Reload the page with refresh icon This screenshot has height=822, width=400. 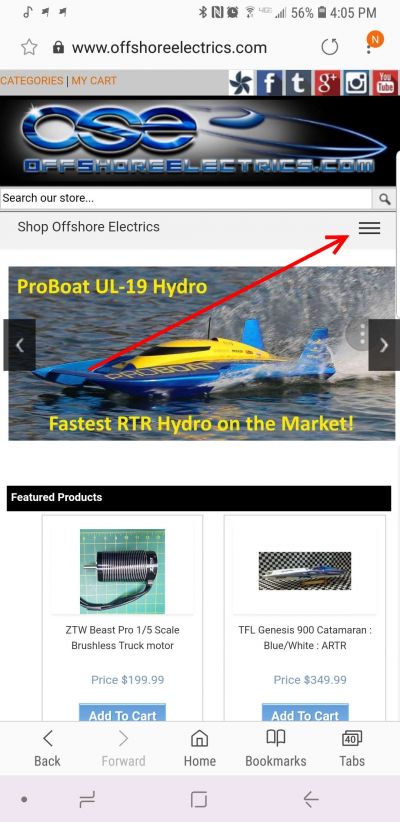point(330,48)
